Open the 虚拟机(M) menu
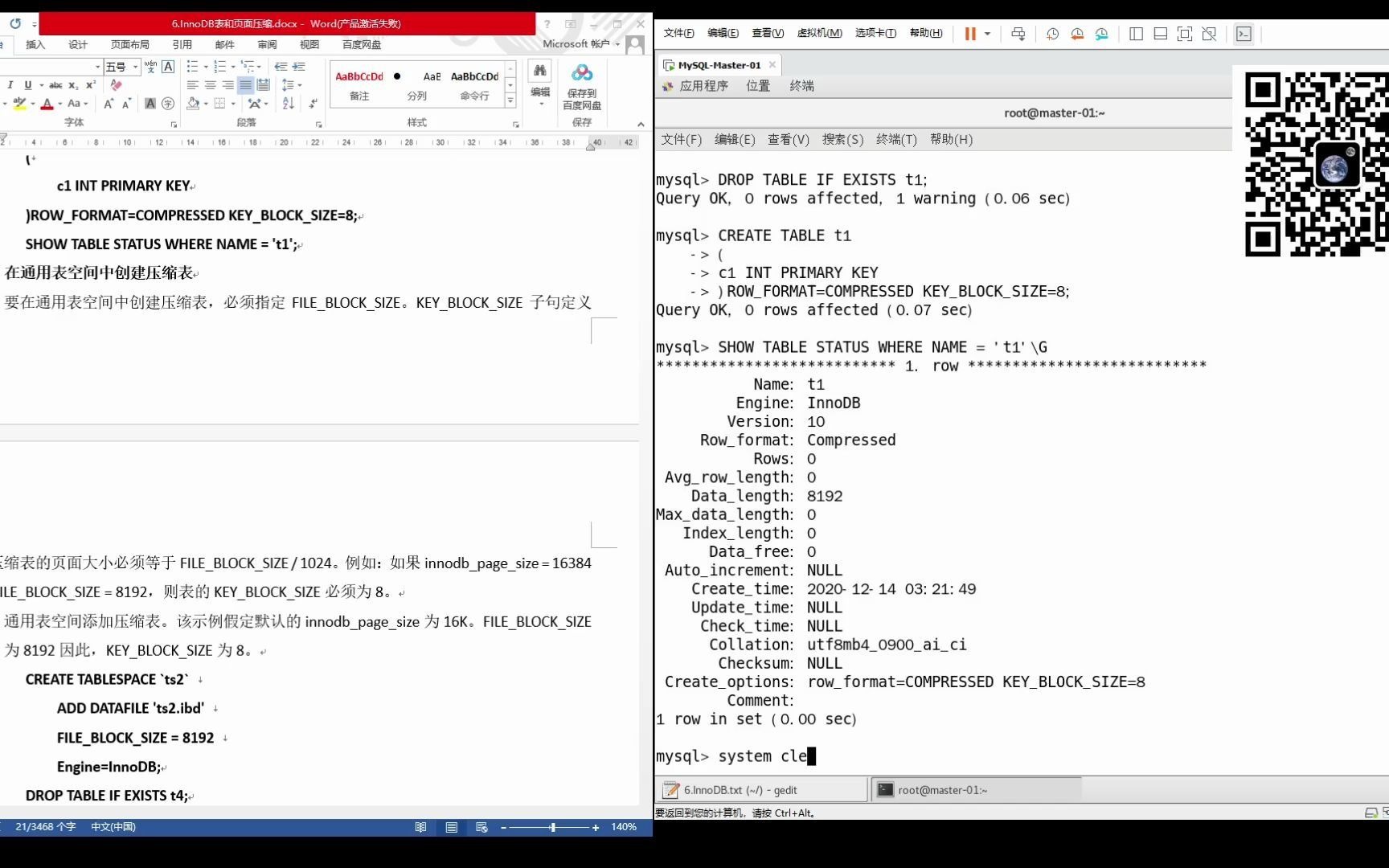Image resolution: width=1389 pixels, height=868 pixels. click(819, 33)
